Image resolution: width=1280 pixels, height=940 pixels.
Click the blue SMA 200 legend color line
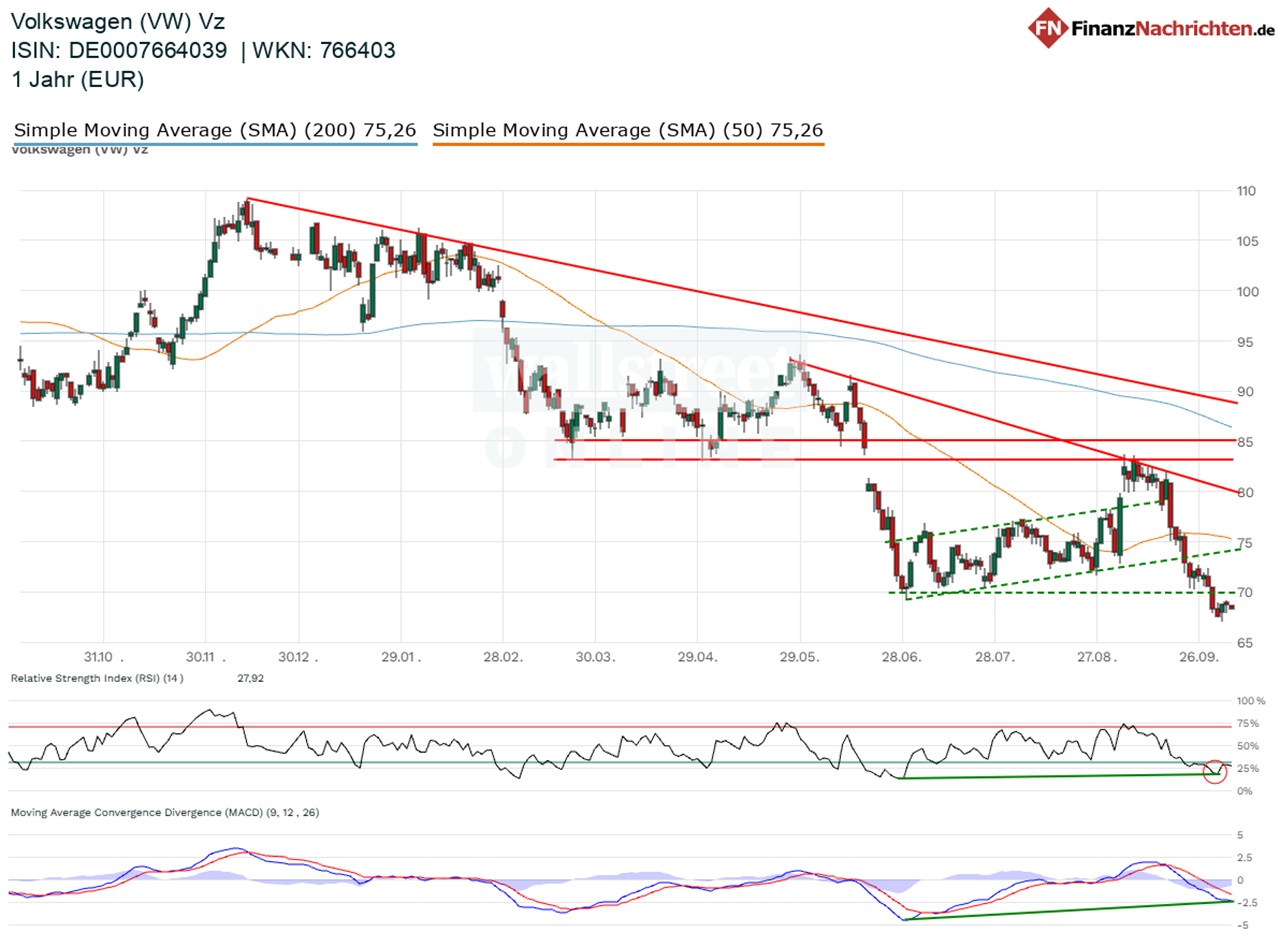click(215, 145)
